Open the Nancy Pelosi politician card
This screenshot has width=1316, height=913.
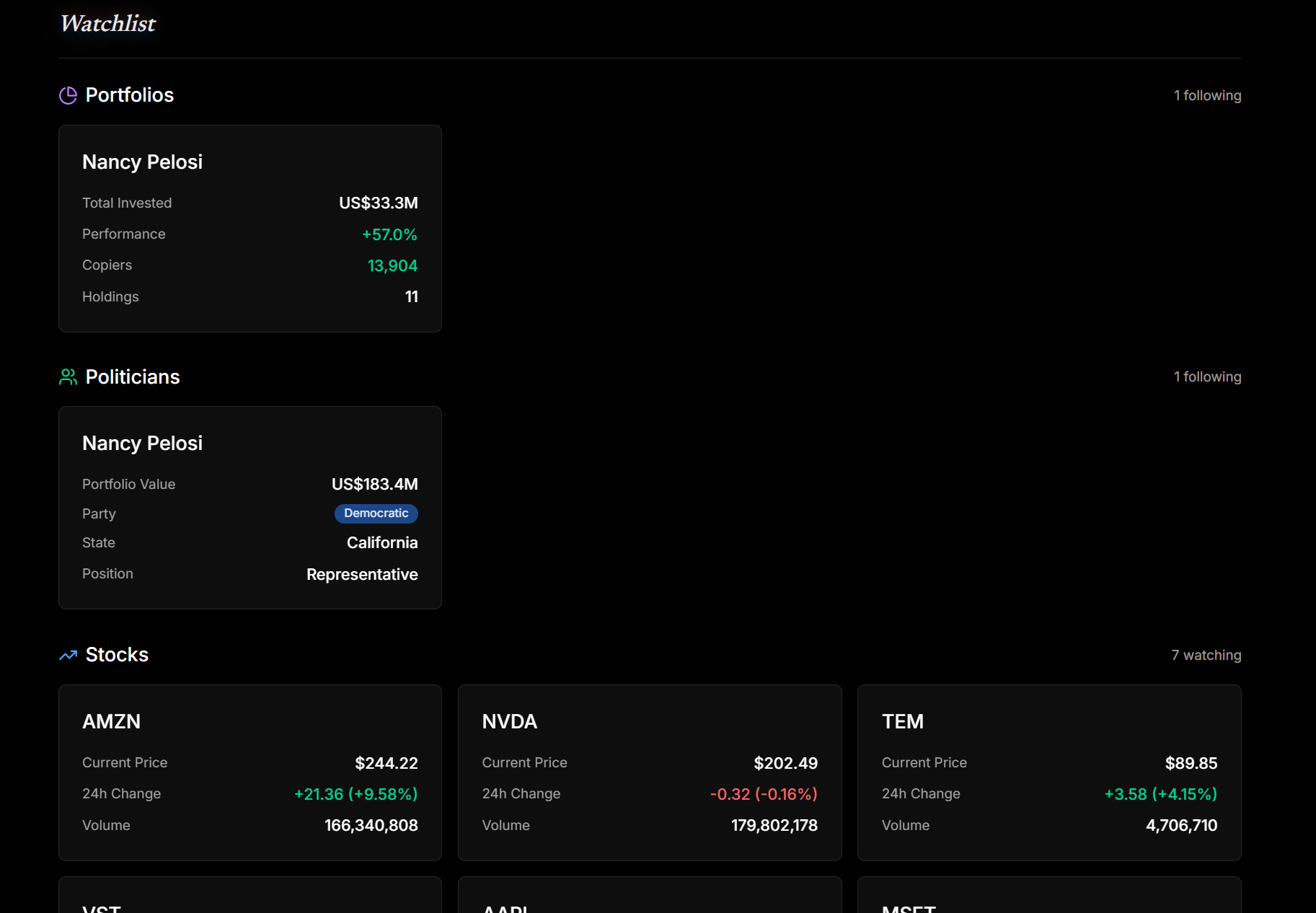(249, 507)
